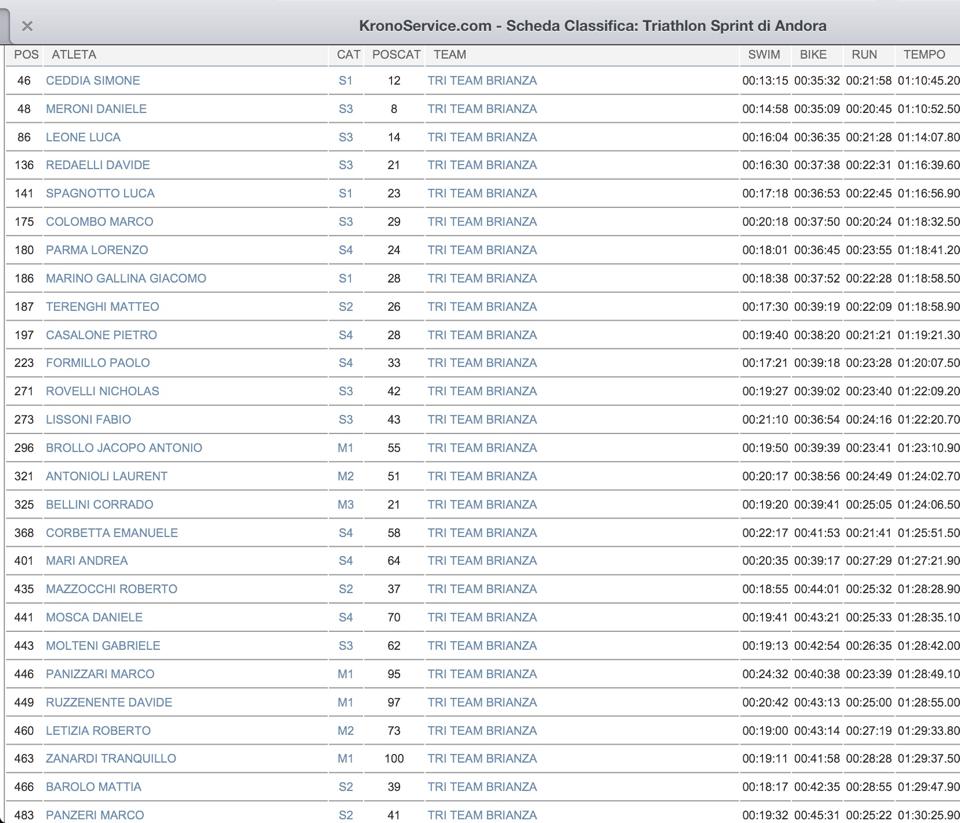Select swim time 00:24:32

765,674
